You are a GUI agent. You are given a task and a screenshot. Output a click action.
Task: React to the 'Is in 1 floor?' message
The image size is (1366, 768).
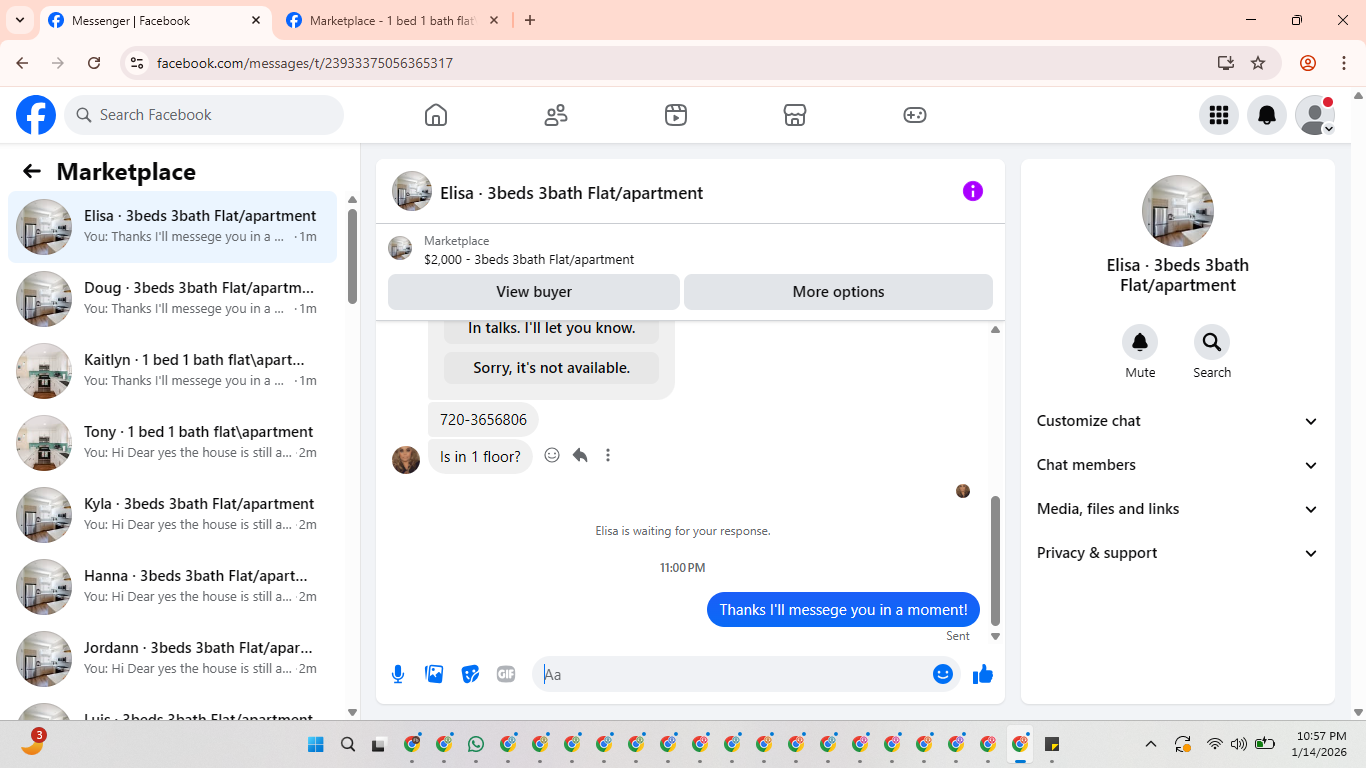click(x=552, y=455)
